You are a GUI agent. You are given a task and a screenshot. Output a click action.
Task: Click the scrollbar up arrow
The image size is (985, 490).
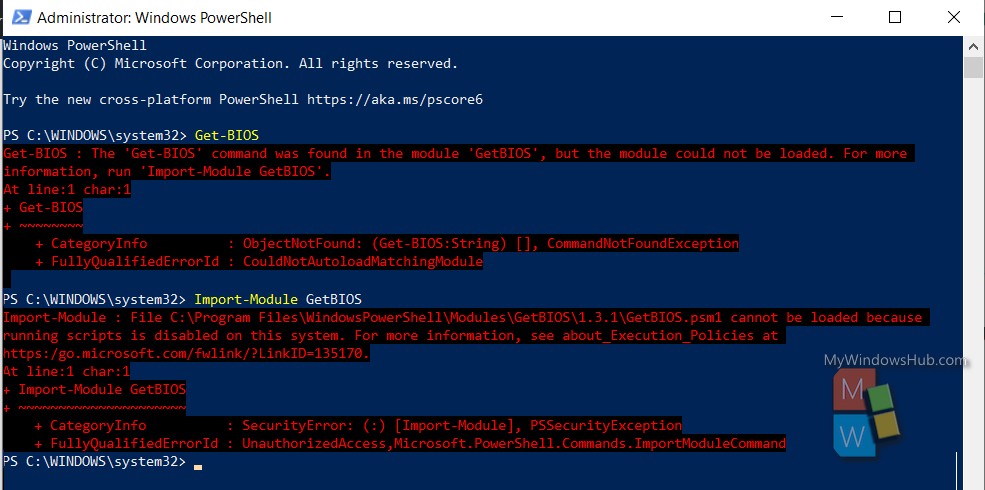(974, 46)
